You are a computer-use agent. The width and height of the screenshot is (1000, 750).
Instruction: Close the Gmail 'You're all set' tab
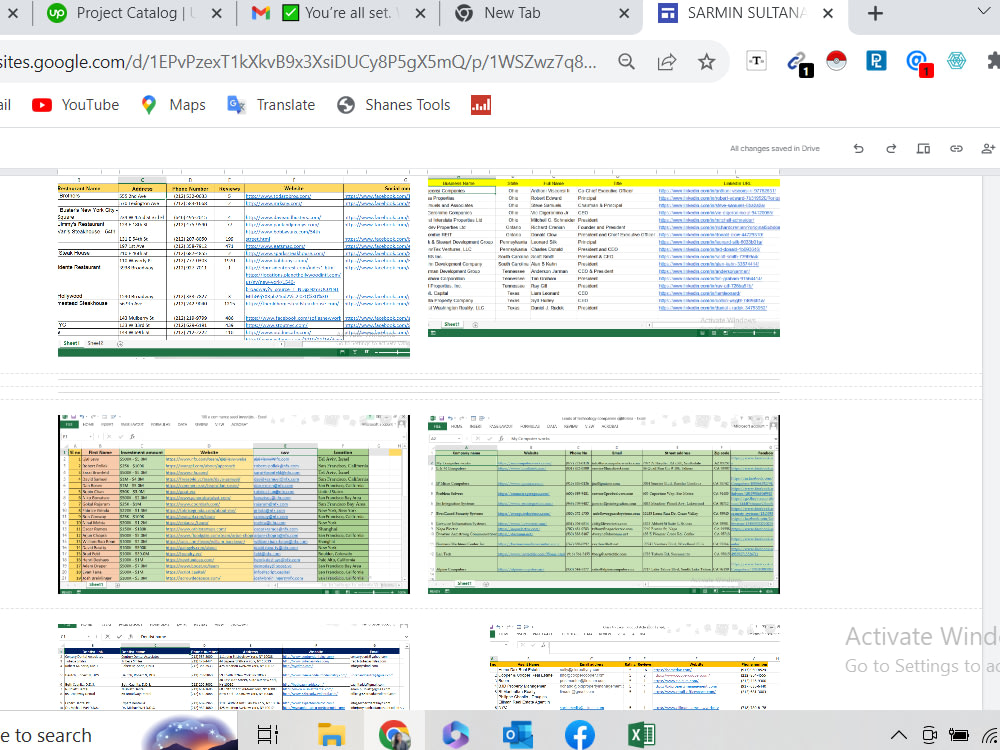[420, 13]
